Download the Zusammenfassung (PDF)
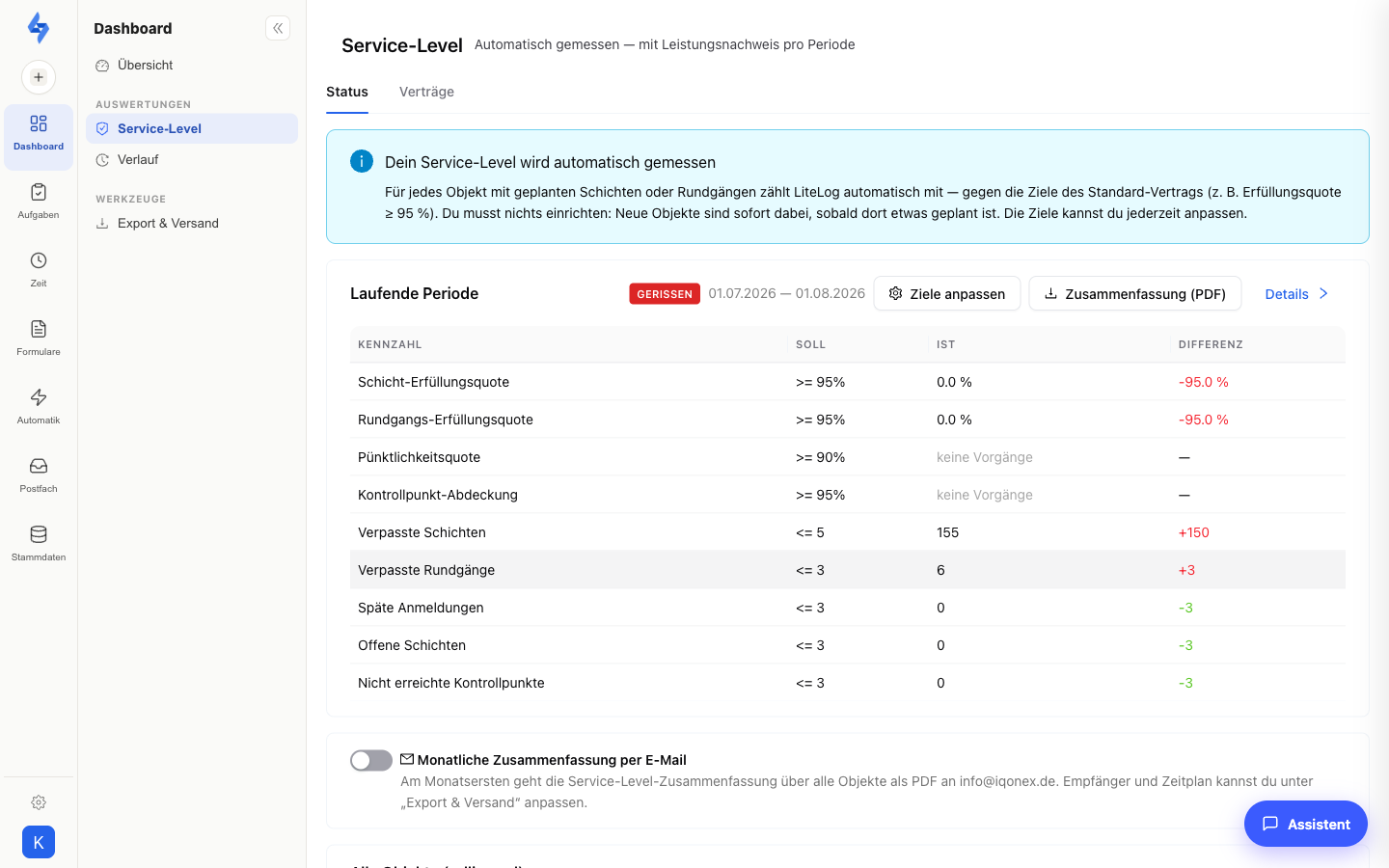This screenshot has width=1389, height=868. [x=1135, y=294]
